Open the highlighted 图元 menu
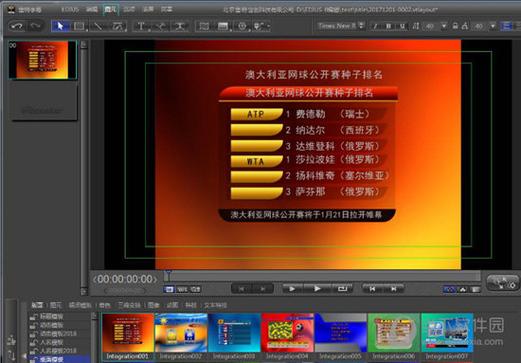521x363 pixels. 110,10
